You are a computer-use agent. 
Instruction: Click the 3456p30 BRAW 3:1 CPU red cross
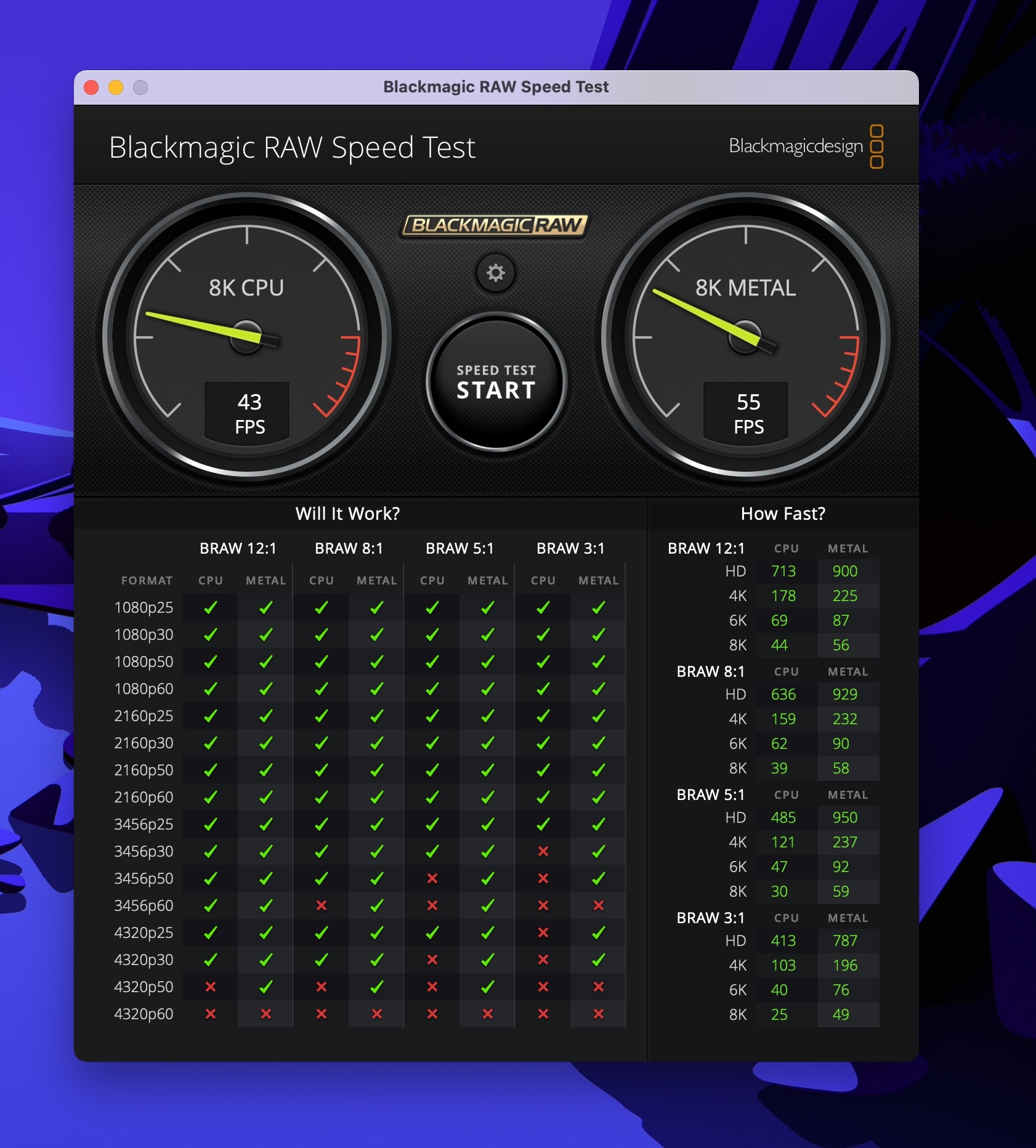(x=543, y=851)
